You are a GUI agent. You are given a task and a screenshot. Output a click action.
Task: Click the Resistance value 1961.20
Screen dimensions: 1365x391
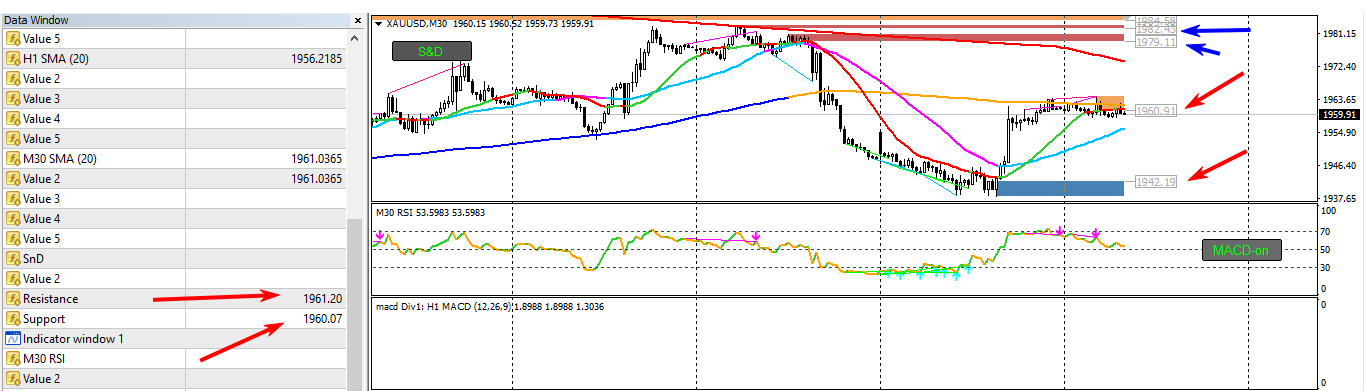point(323,299)
